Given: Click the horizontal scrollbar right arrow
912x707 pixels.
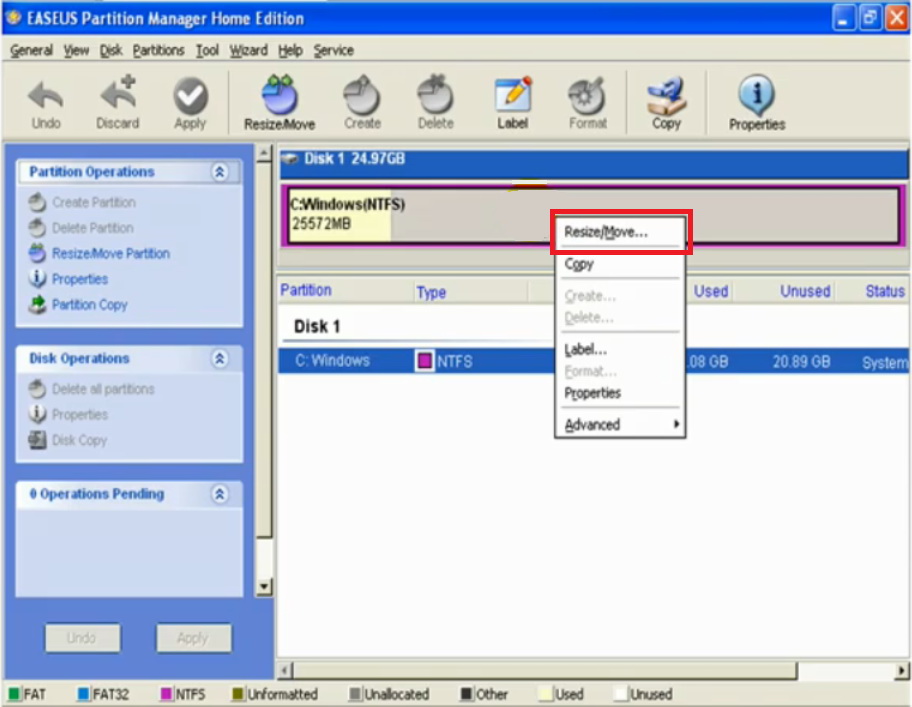Looking at the screenshot, I should (x=902, y=671).
